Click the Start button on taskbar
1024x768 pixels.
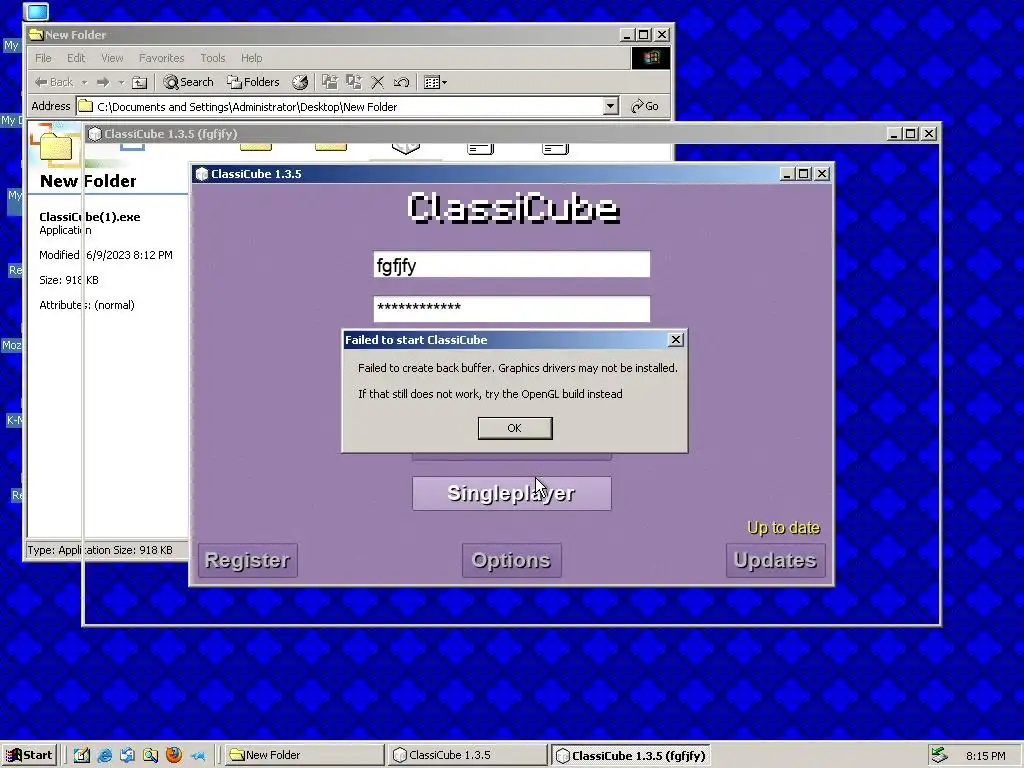click(29, 755)
